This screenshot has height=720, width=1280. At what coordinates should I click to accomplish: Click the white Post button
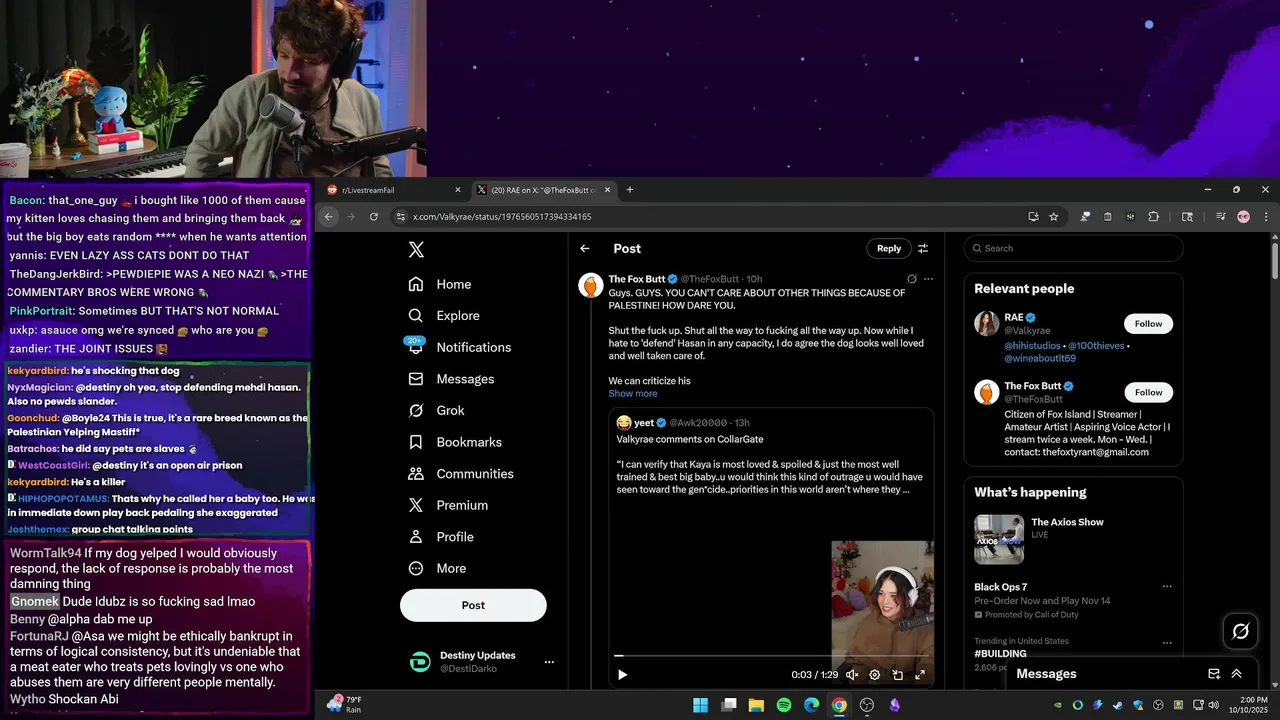[x=473, y=605]
